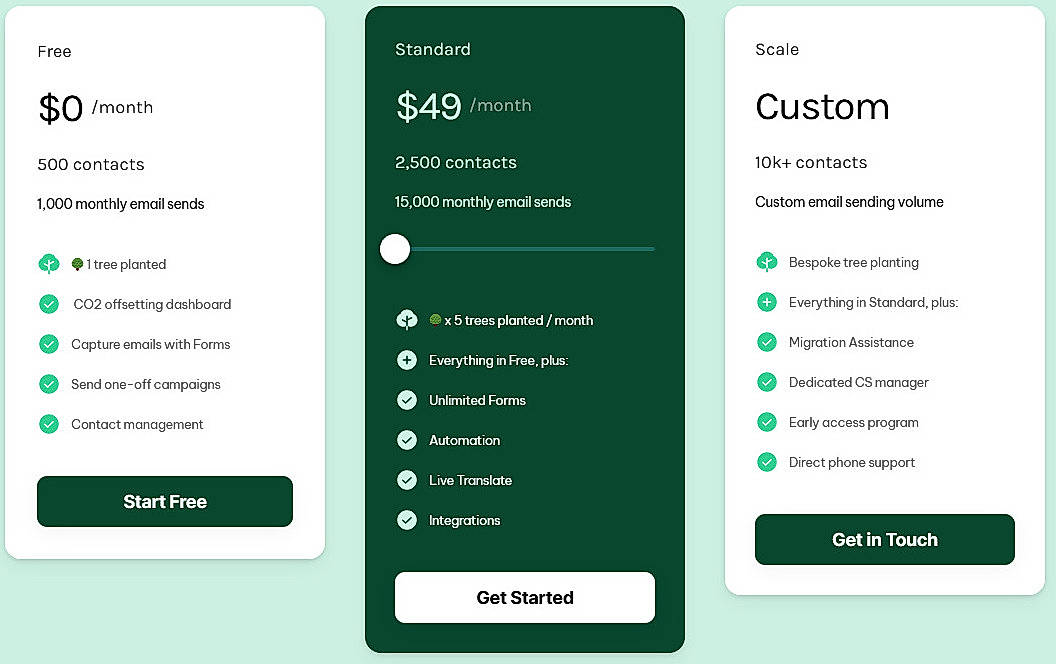The image size is (1056, 664).
Task: Select the tree icon next to Standard's tree count
Action: point(407,319)
